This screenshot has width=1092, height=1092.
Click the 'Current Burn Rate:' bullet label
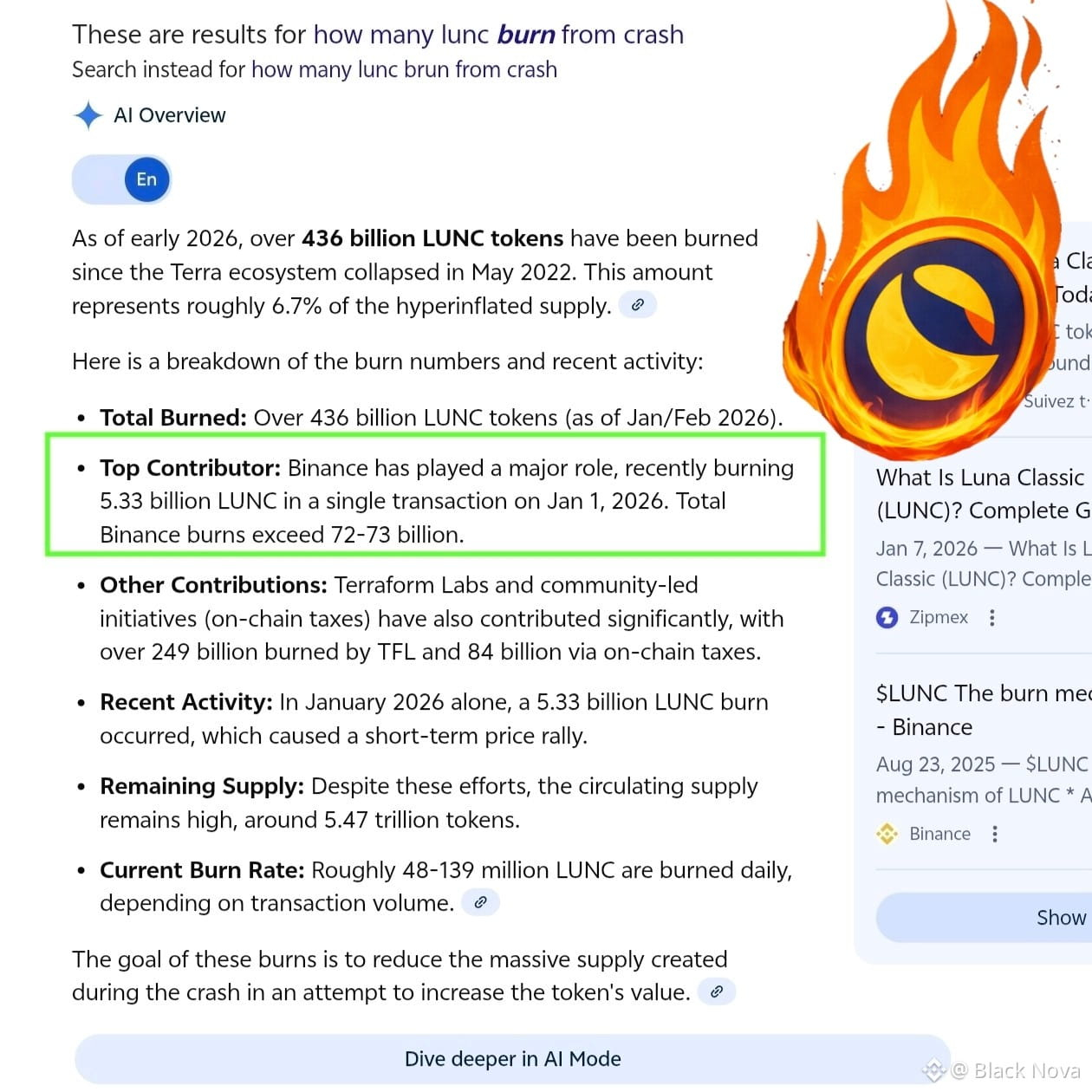pyautogui.click(x=202, y=870)
